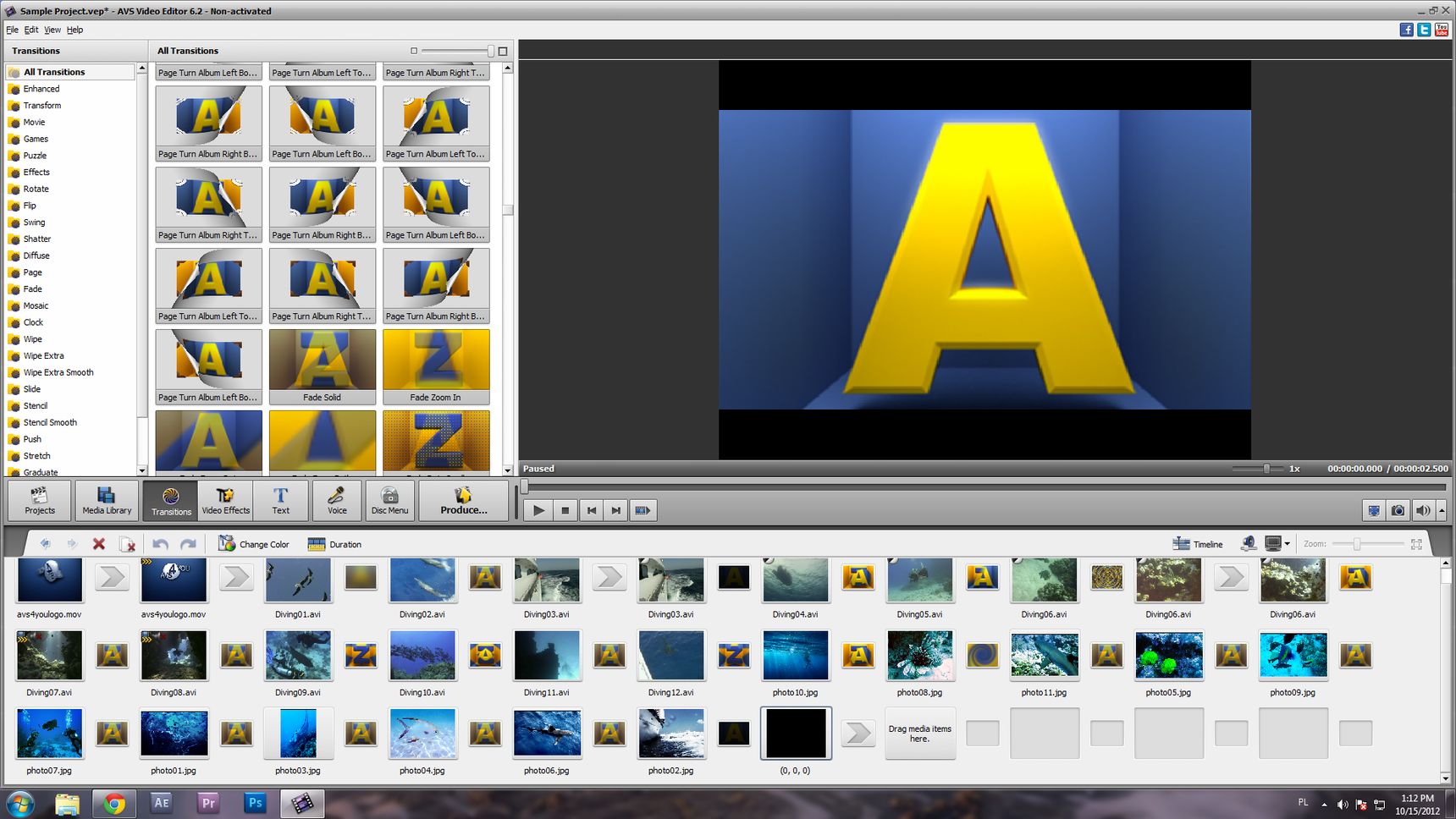Screen dimensions: 1456x819
Task: Select the Stencil Smooth category
Action: tap(50, 422)
